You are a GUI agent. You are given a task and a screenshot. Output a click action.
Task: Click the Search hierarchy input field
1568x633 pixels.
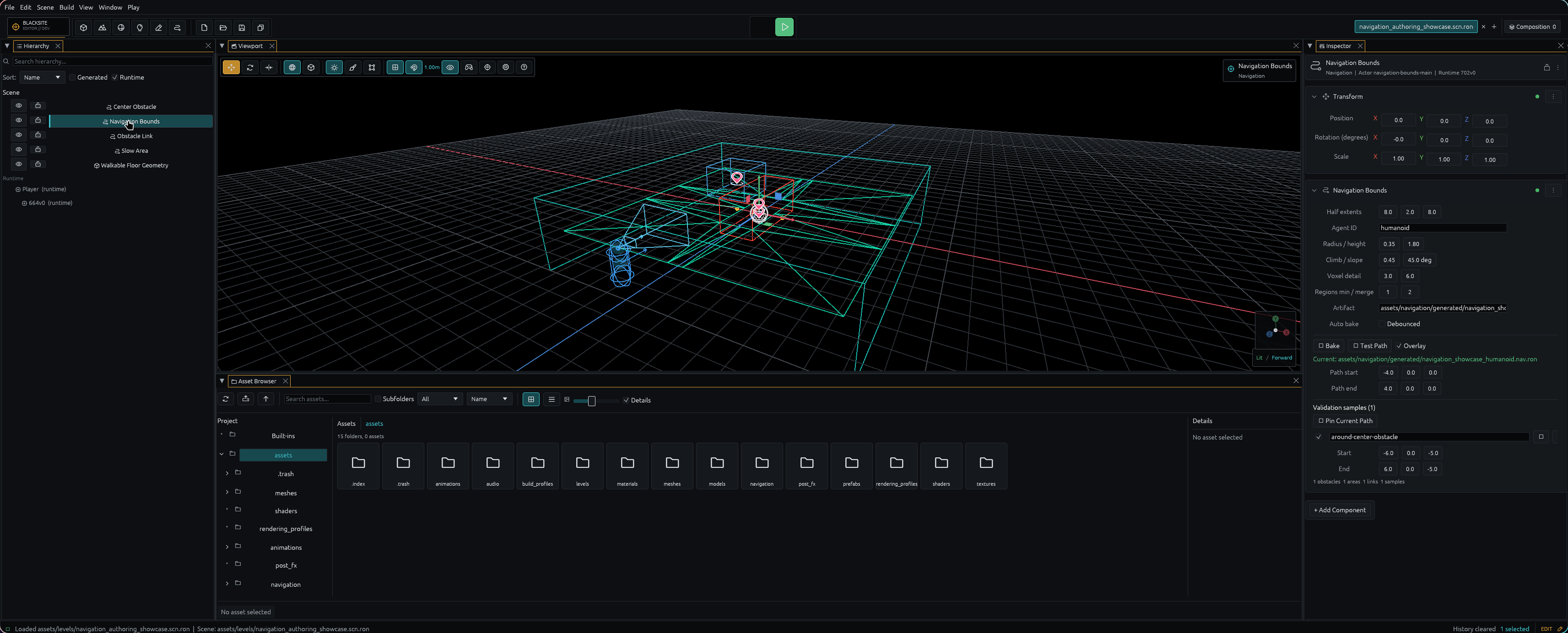tap(113, 61)
